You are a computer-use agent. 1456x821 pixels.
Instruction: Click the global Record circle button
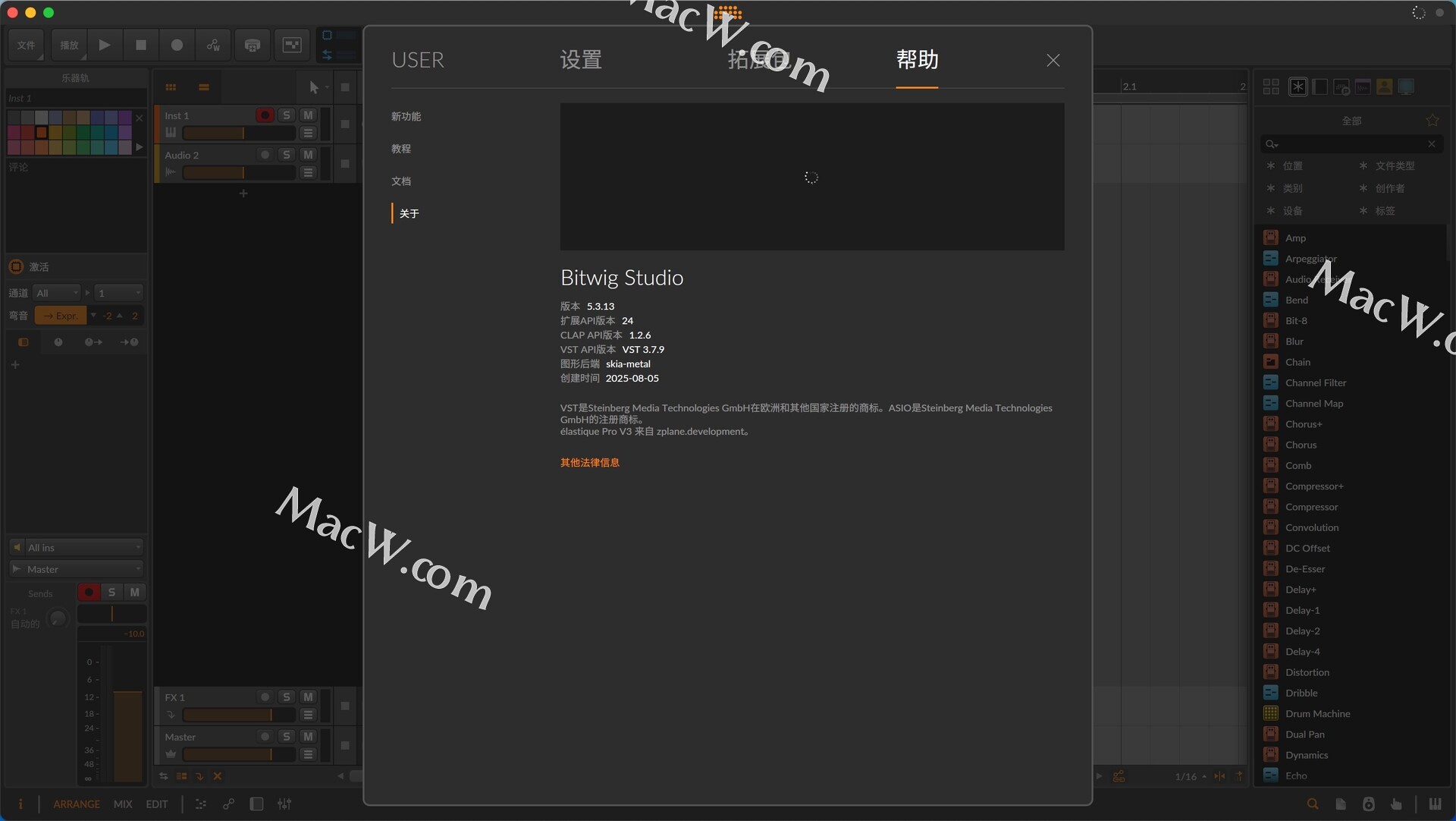click(177, 45)
